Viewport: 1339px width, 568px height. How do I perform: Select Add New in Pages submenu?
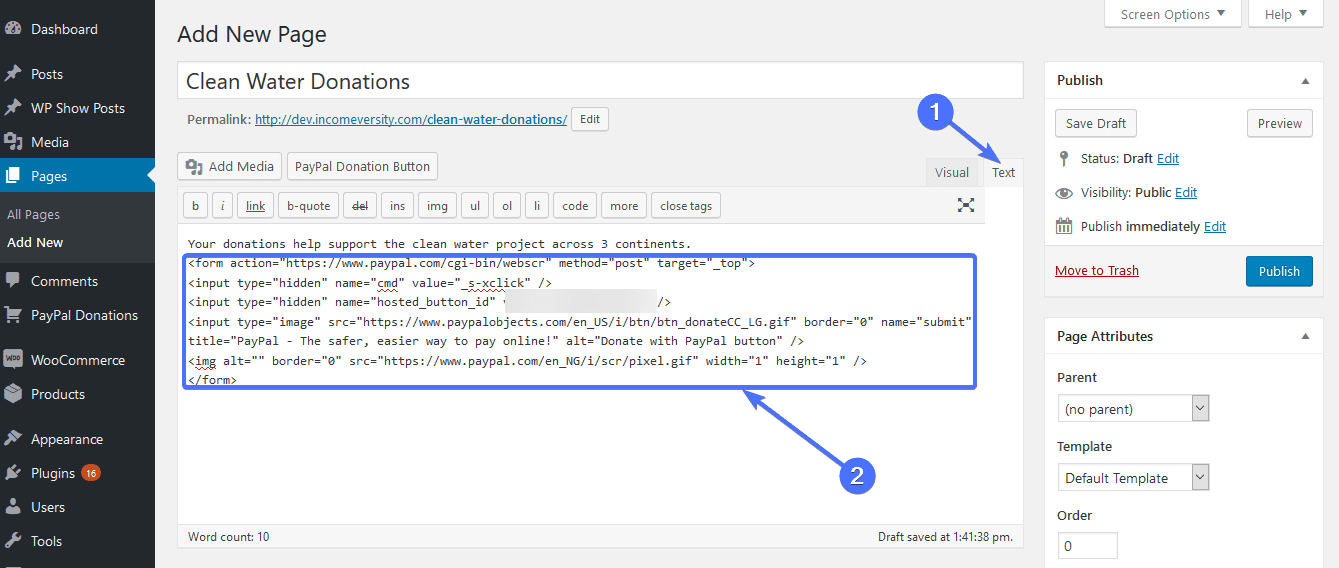pyautogui.click(x=35, y=242)
